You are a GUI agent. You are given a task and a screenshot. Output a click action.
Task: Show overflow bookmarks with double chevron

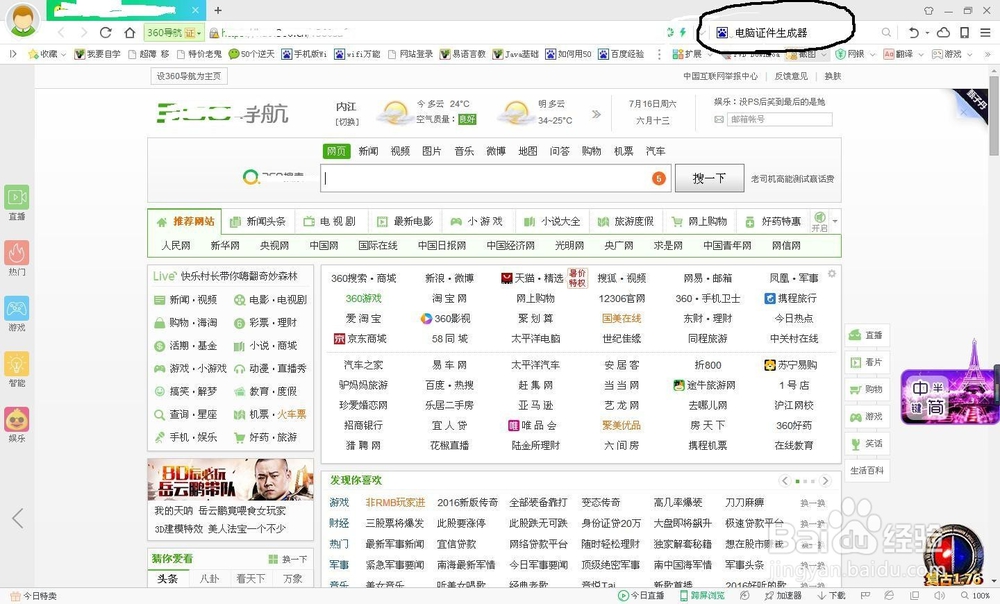[x=988, y=55]
